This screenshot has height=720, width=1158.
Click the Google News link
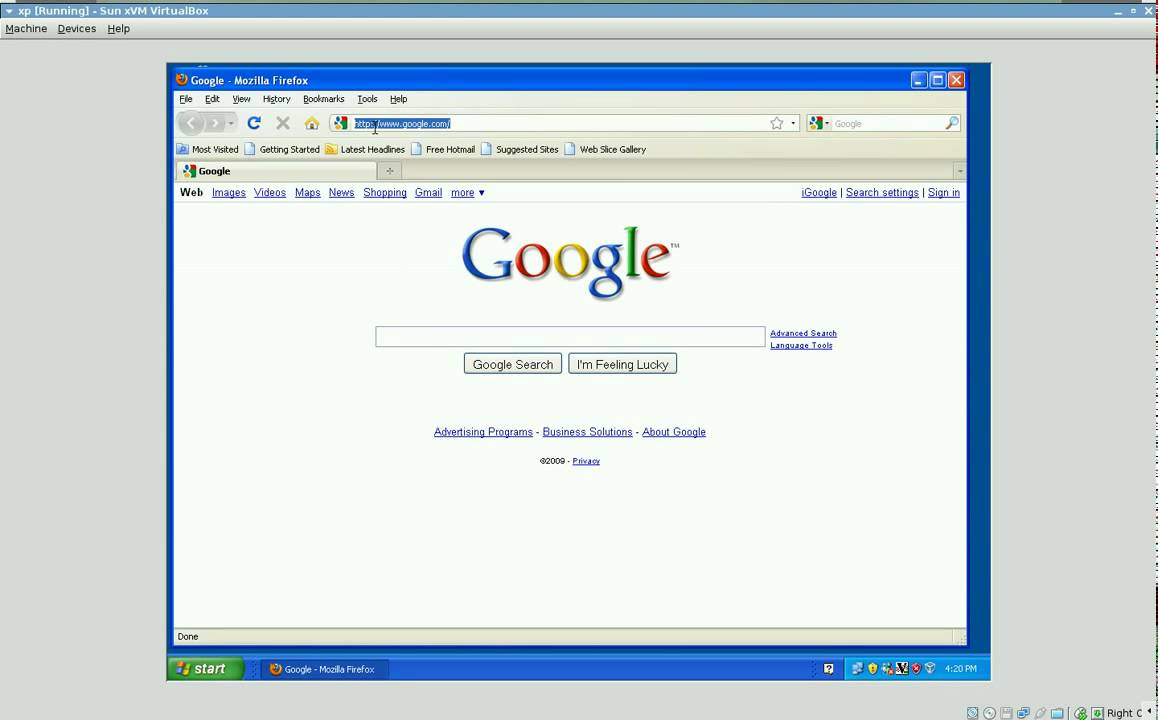341,193
